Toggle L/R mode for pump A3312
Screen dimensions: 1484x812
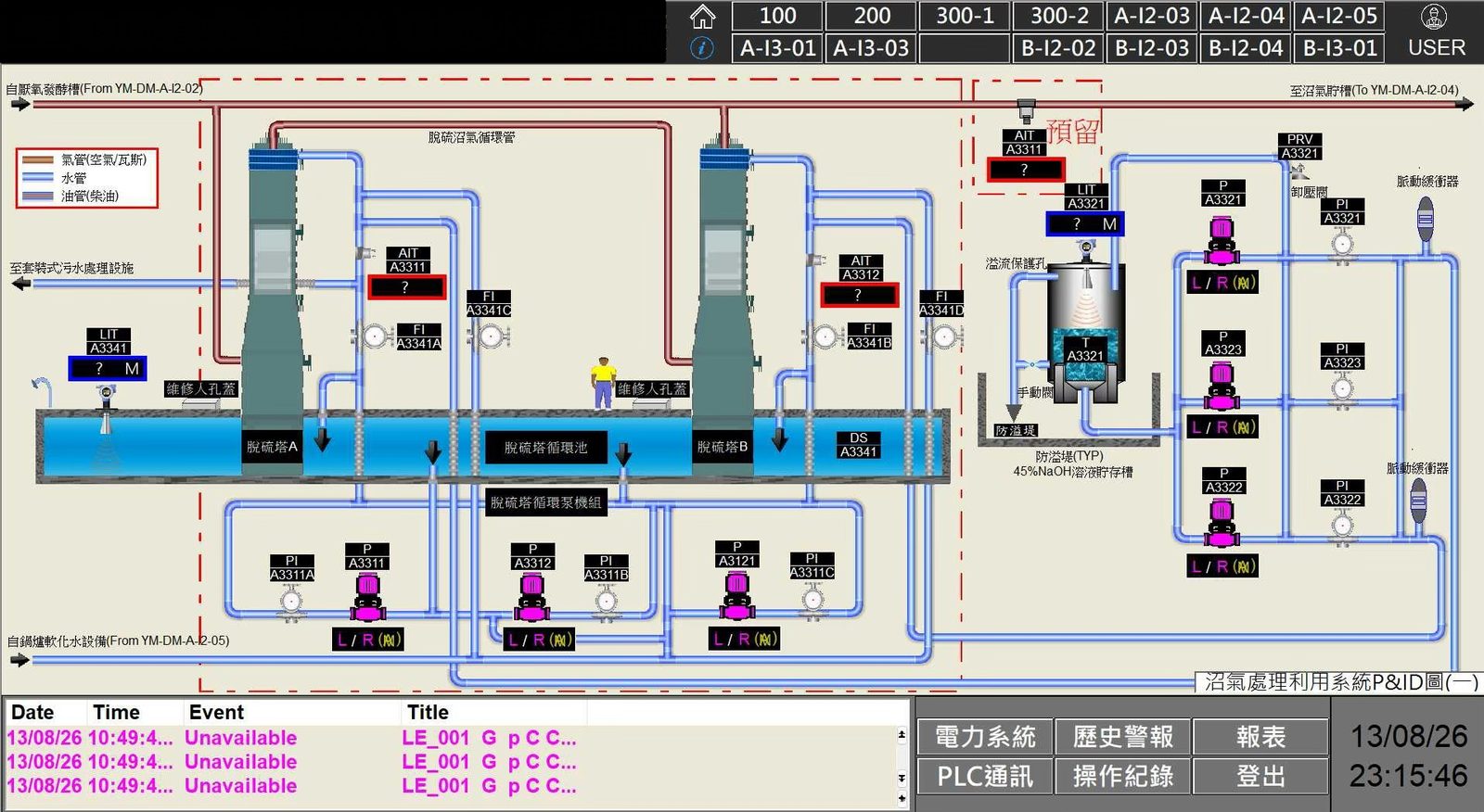click(539, 640)
